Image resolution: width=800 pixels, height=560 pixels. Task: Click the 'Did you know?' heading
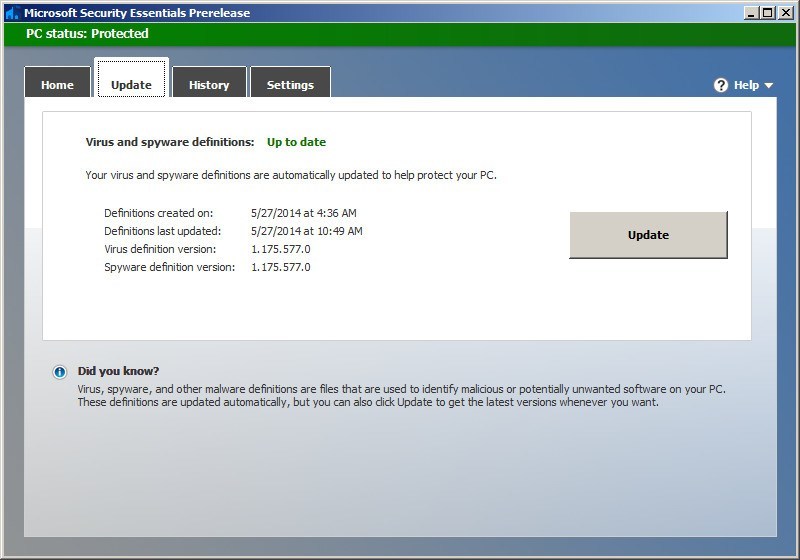pos(118,371)
